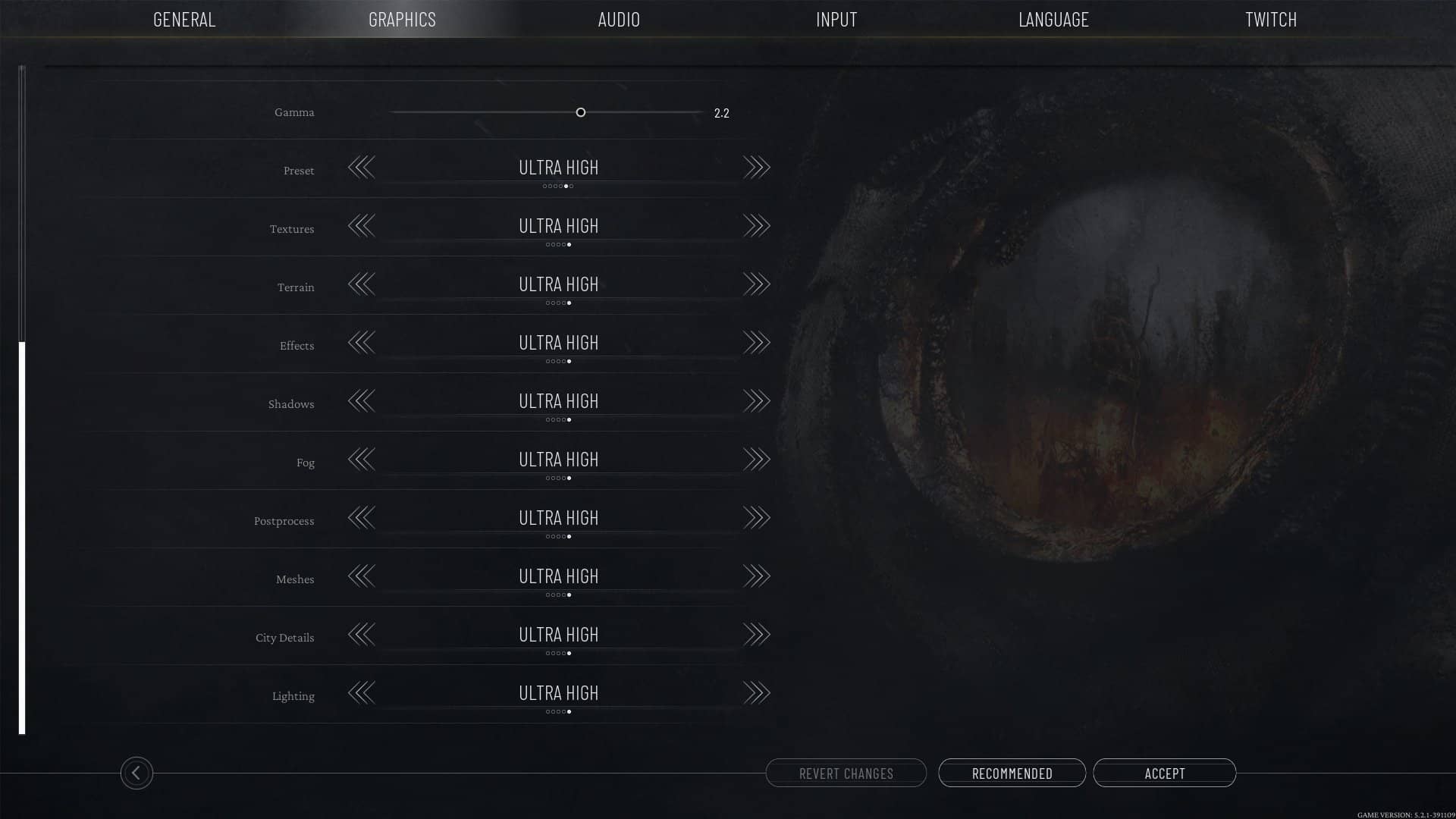Lower the Preset quality with left arrows

[362, 168]
